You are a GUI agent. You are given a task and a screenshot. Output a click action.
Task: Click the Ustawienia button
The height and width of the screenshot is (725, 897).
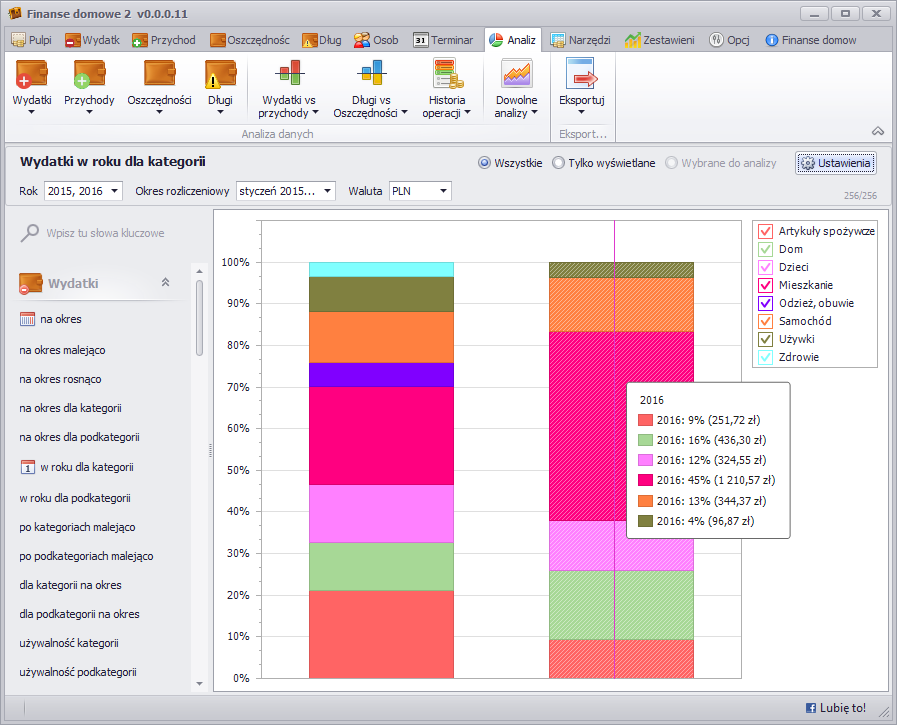(x=836, y=163)
